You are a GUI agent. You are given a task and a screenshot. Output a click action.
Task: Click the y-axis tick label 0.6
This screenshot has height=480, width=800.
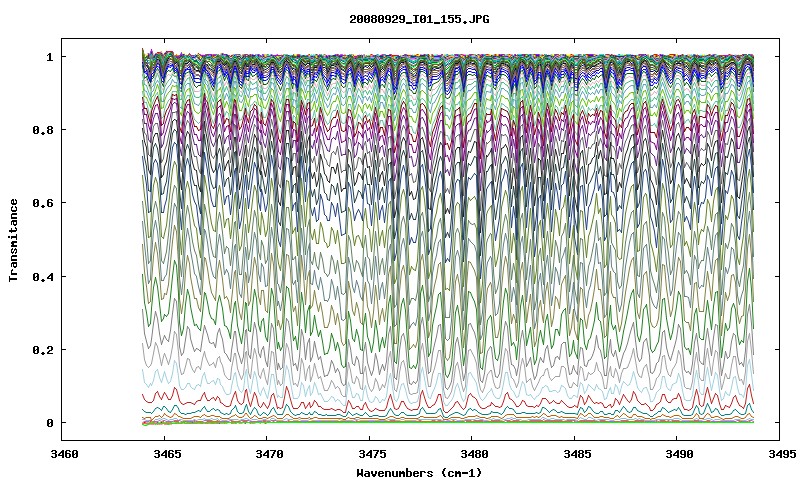[43, 203]
